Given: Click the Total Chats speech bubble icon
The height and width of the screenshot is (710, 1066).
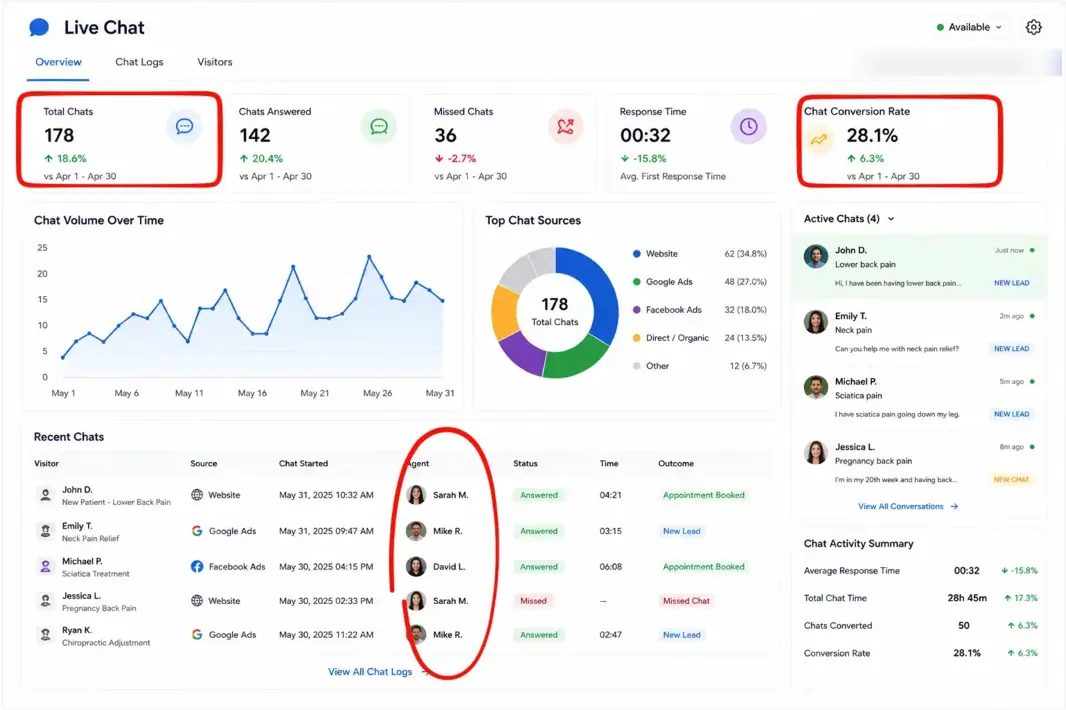Looking at the screenshot, I should [184, 126].
